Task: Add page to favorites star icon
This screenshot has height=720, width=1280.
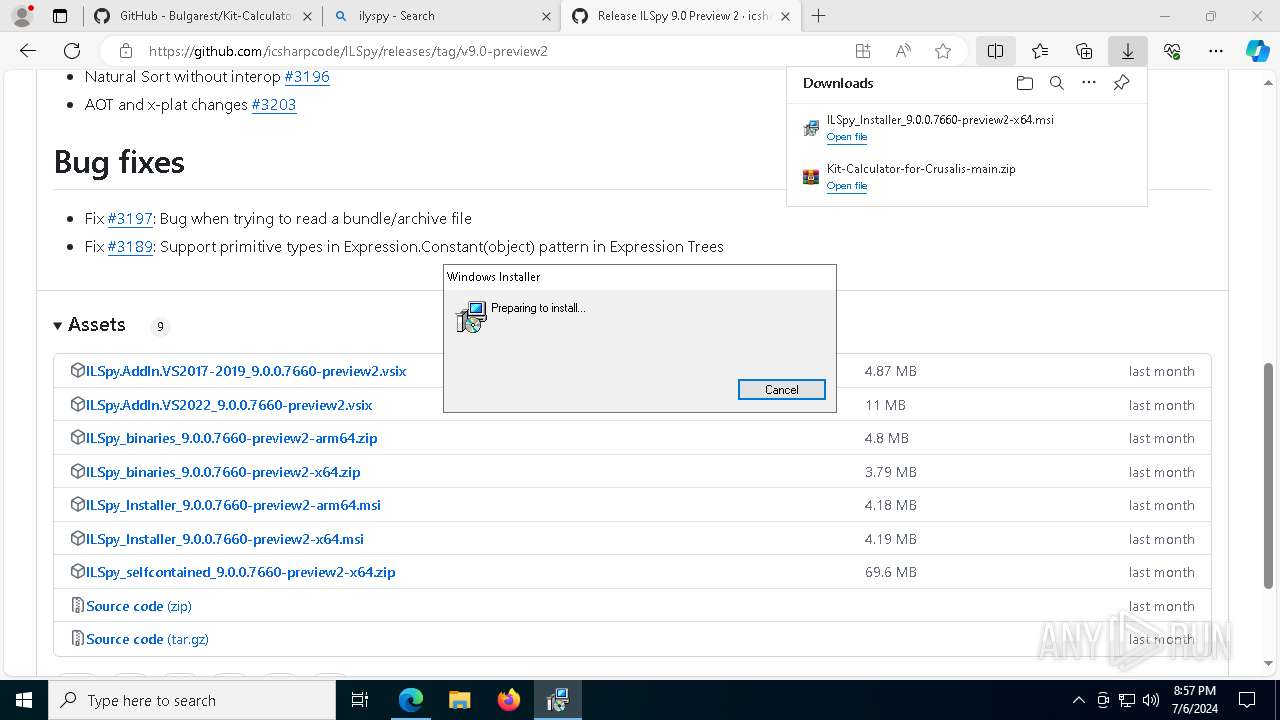Action: coord(943,51)
